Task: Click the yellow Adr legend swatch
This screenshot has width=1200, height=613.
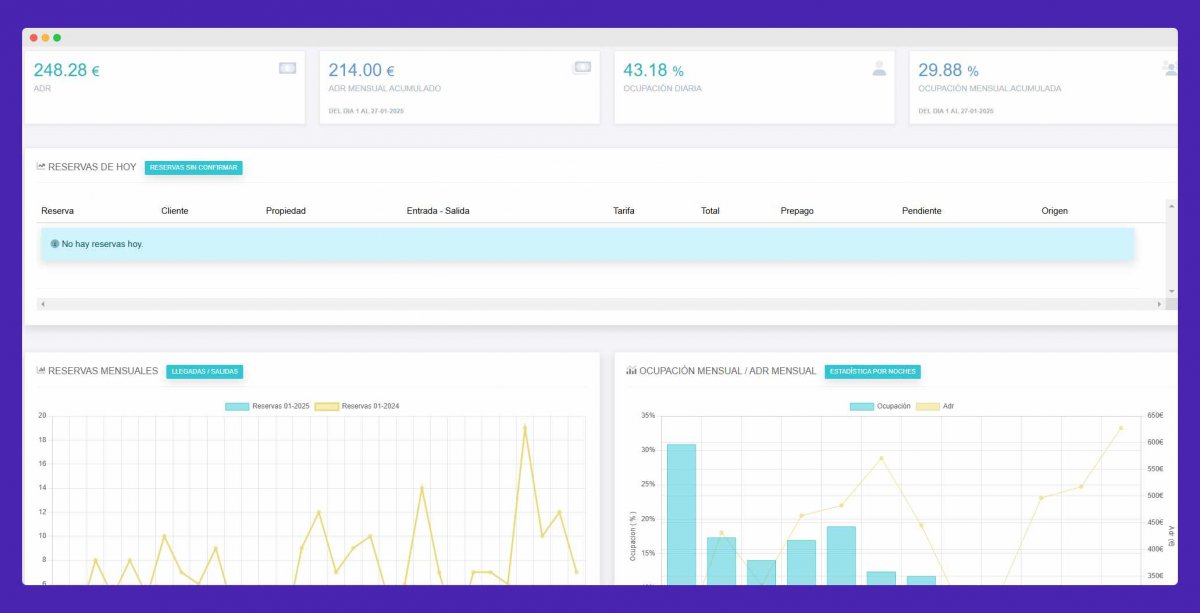Action: click(928, 406)
